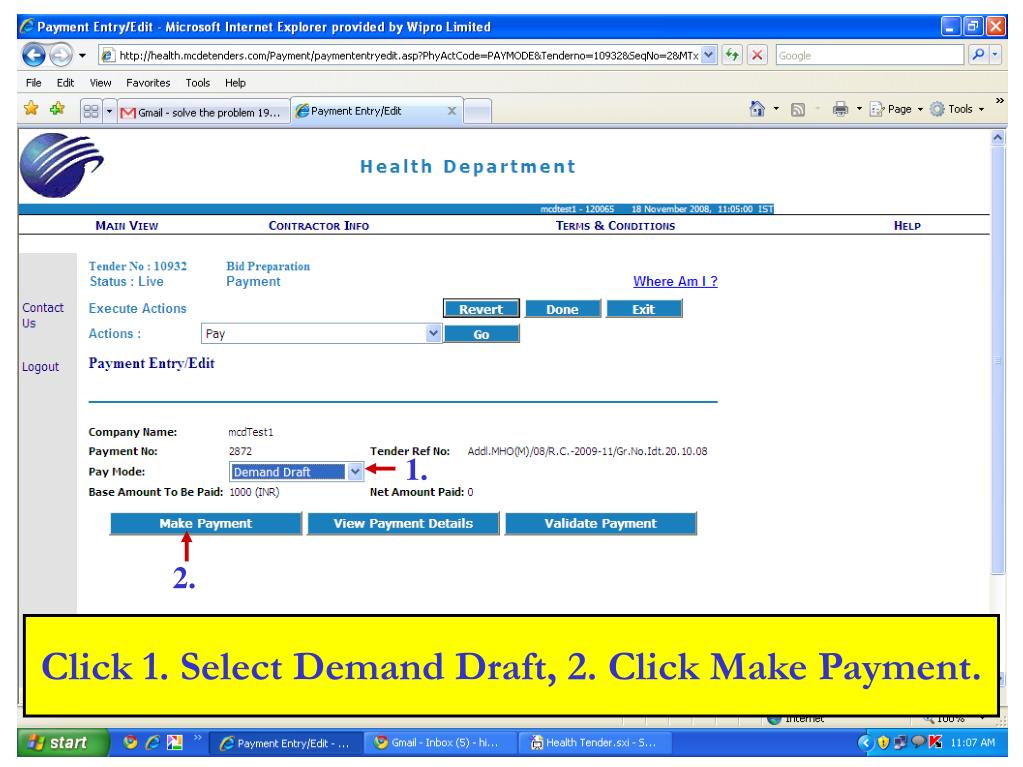Click the Logout sidebar link
This screenshot has width=1023, height=767.
point(40,367)
